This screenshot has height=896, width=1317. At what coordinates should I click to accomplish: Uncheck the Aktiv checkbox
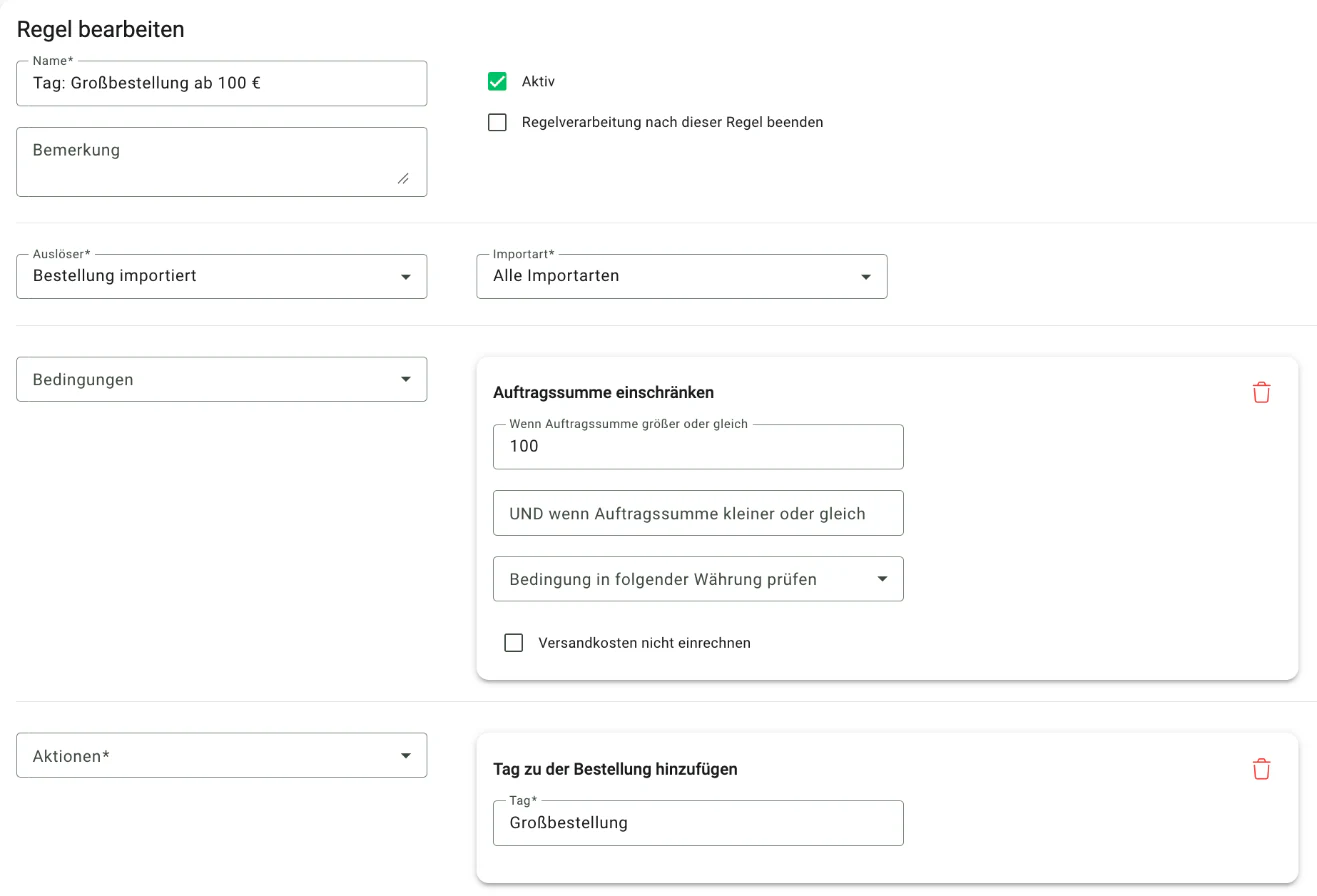click(497, 81)
